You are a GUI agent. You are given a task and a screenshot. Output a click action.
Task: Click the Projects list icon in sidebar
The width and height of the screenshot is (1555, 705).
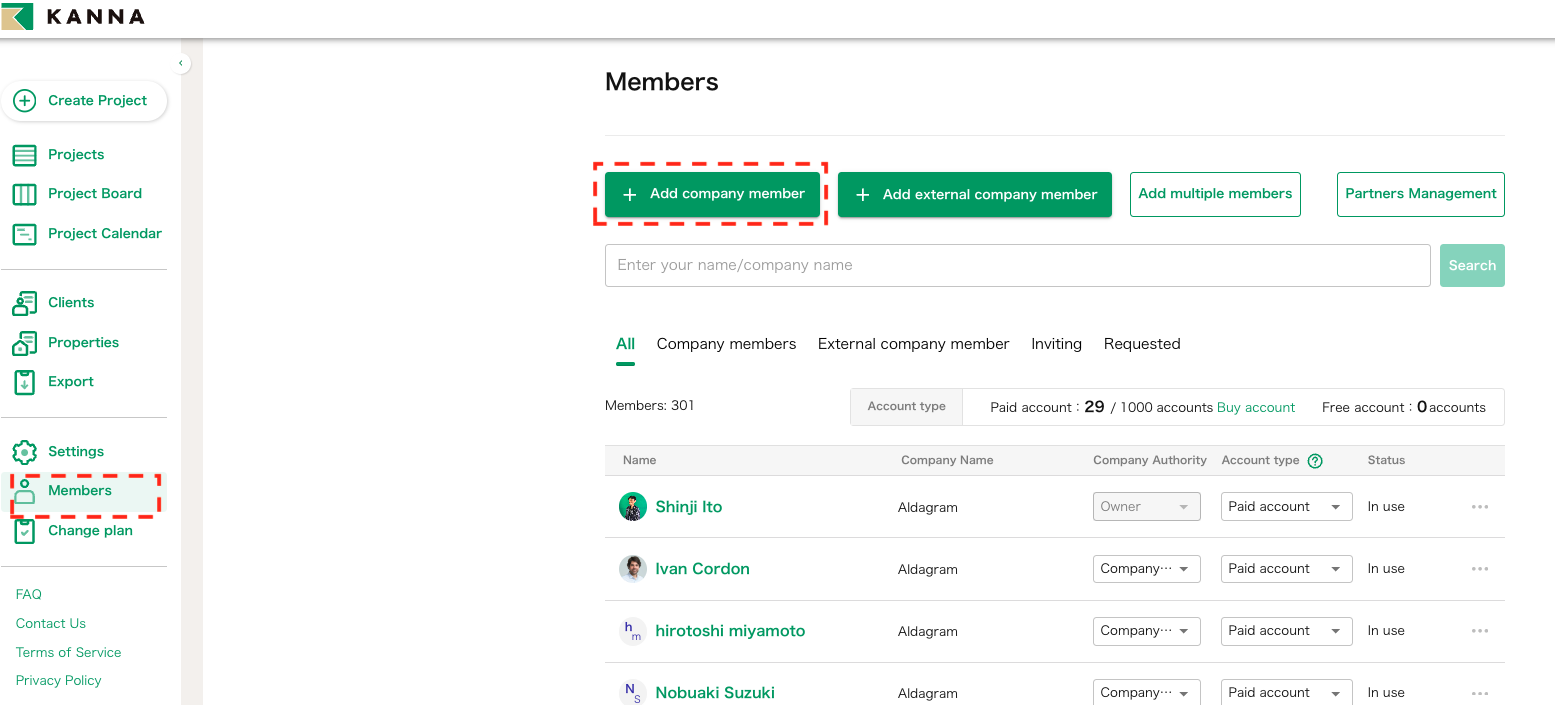click(24, 155)
